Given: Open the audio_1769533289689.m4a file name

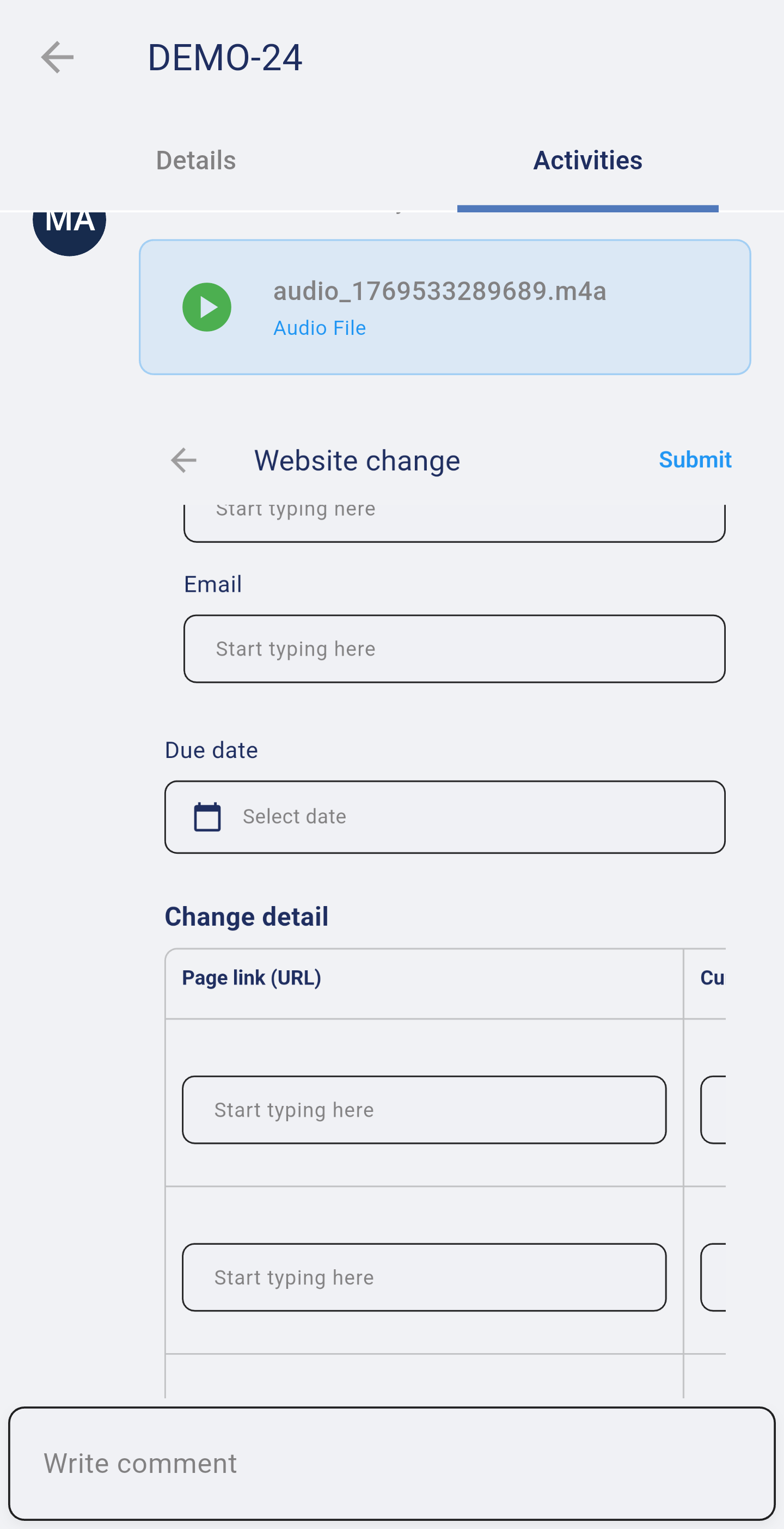Looking at the screenshot, I should tap(439, 291).
